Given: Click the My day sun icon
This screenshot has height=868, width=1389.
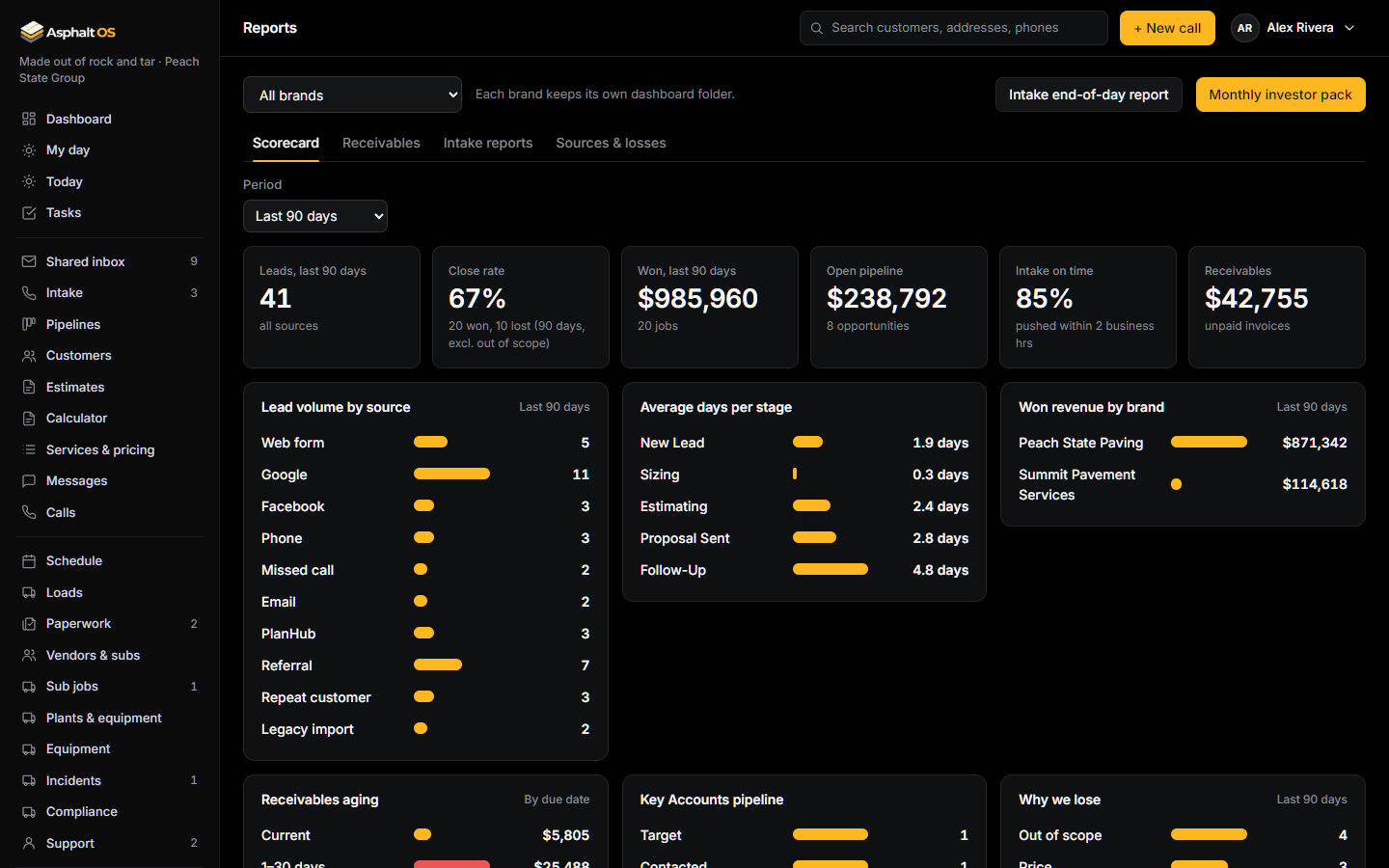Looking at the screenshot, I should coord(29,150).
